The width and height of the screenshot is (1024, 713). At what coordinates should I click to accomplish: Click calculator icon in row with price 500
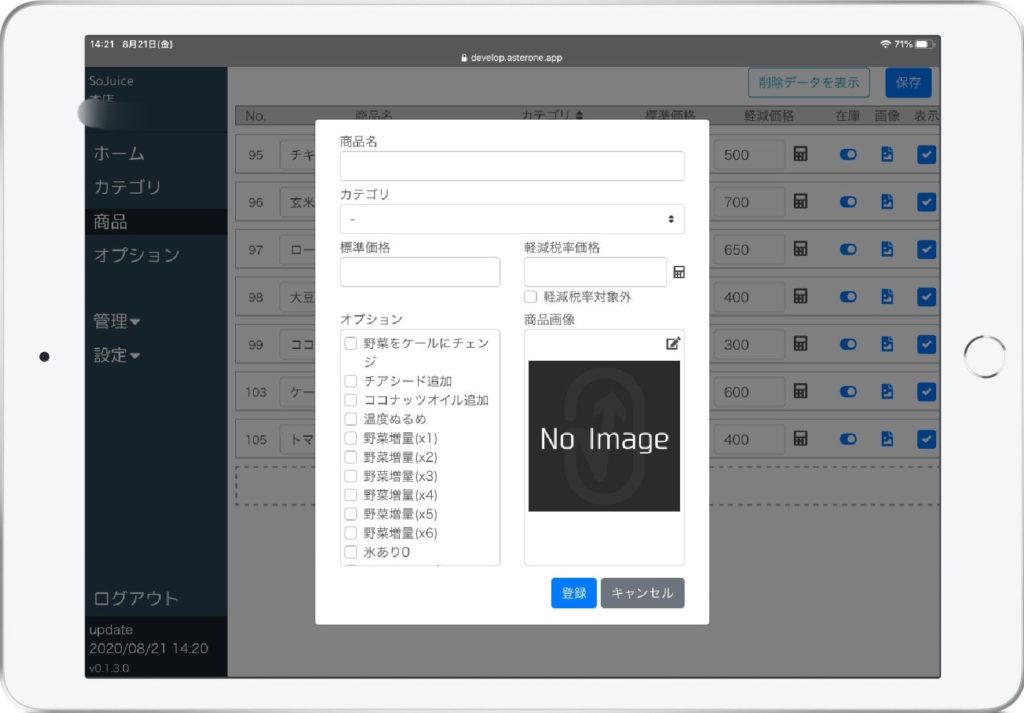pos(800,155)
